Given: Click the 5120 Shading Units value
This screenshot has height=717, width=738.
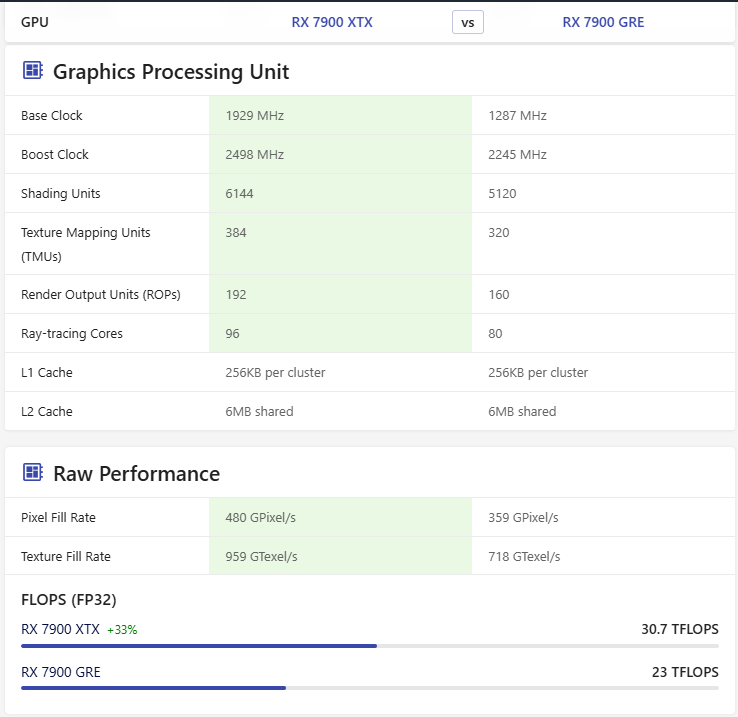Looking at the screenshot, I should click(502, 194).
